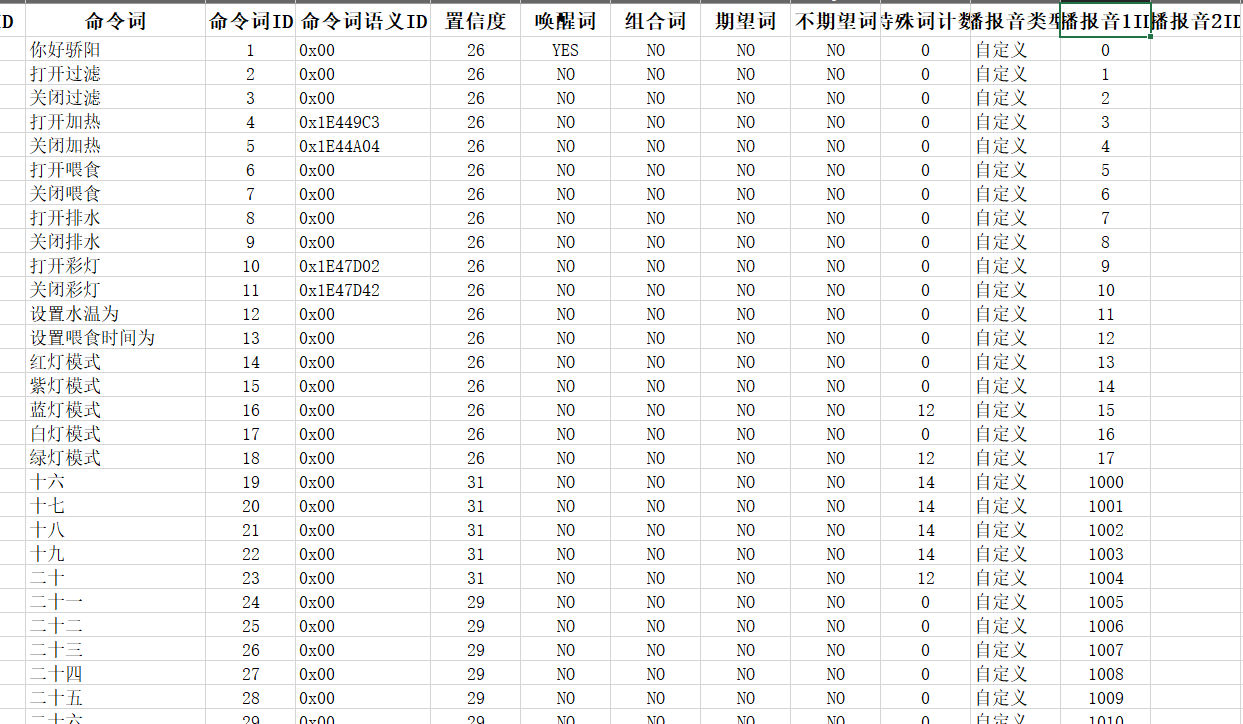The height and width of the screenshot is (724, 1243).
Task: Click the 播报音1ID cell 1002
Action: click(1105, 530)
